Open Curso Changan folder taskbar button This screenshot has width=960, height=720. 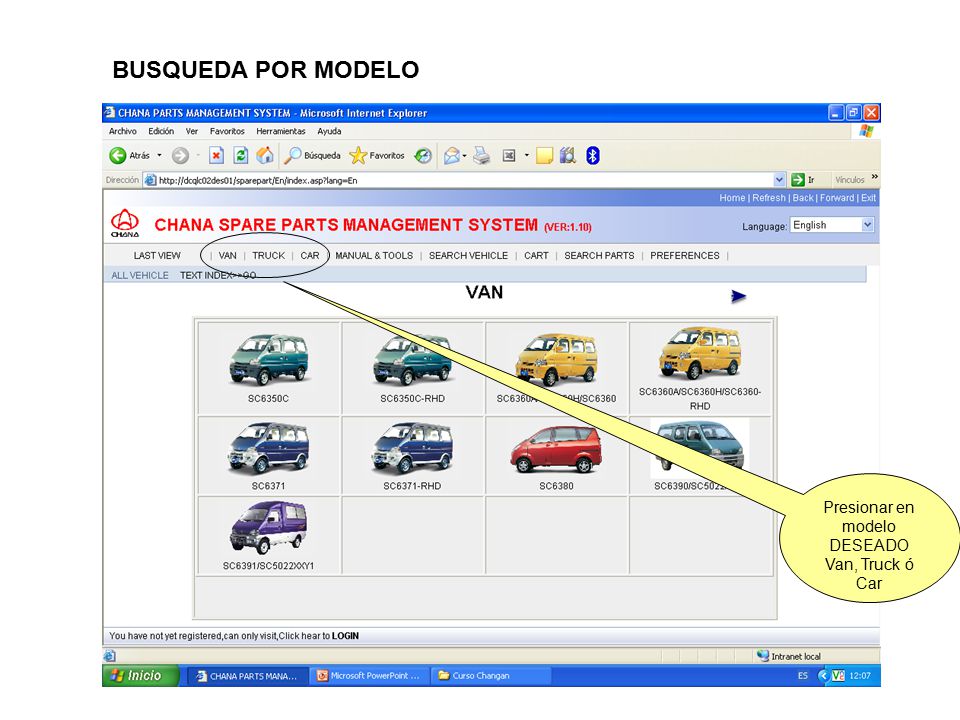click(x=490, y=676)
